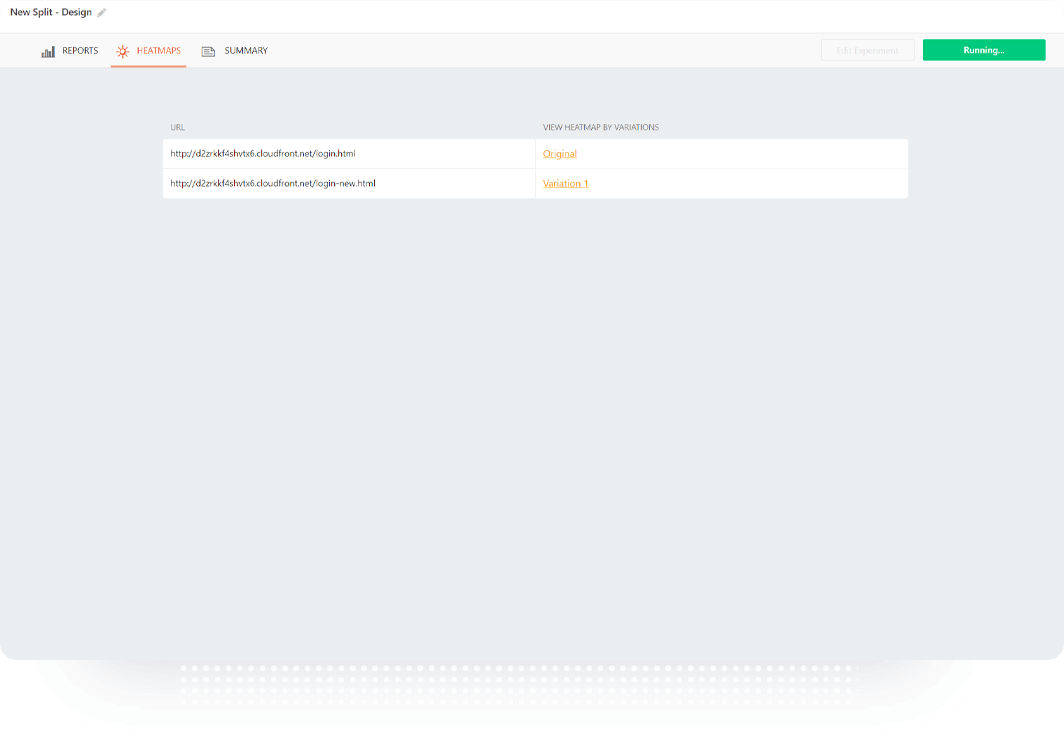Click the pencil icon to rename experiment
This screenshot has height=744, width=1064.
coord(101,13)
